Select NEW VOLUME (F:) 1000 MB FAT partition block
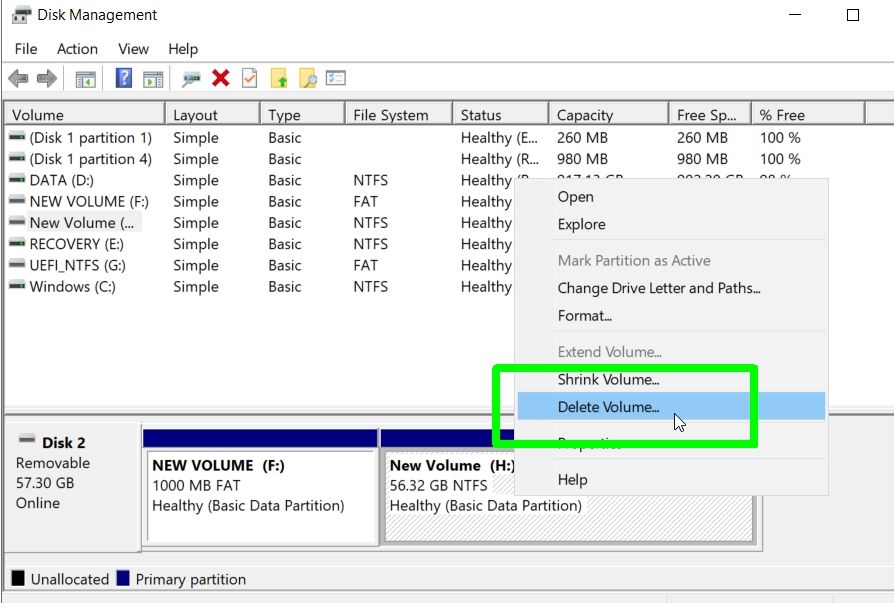894x603 pixels. click(261, 488)
